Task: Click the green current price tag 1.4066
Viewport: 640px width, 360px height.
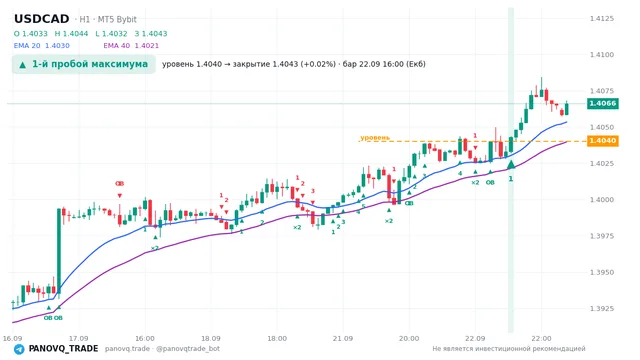Action: point(603,103)
